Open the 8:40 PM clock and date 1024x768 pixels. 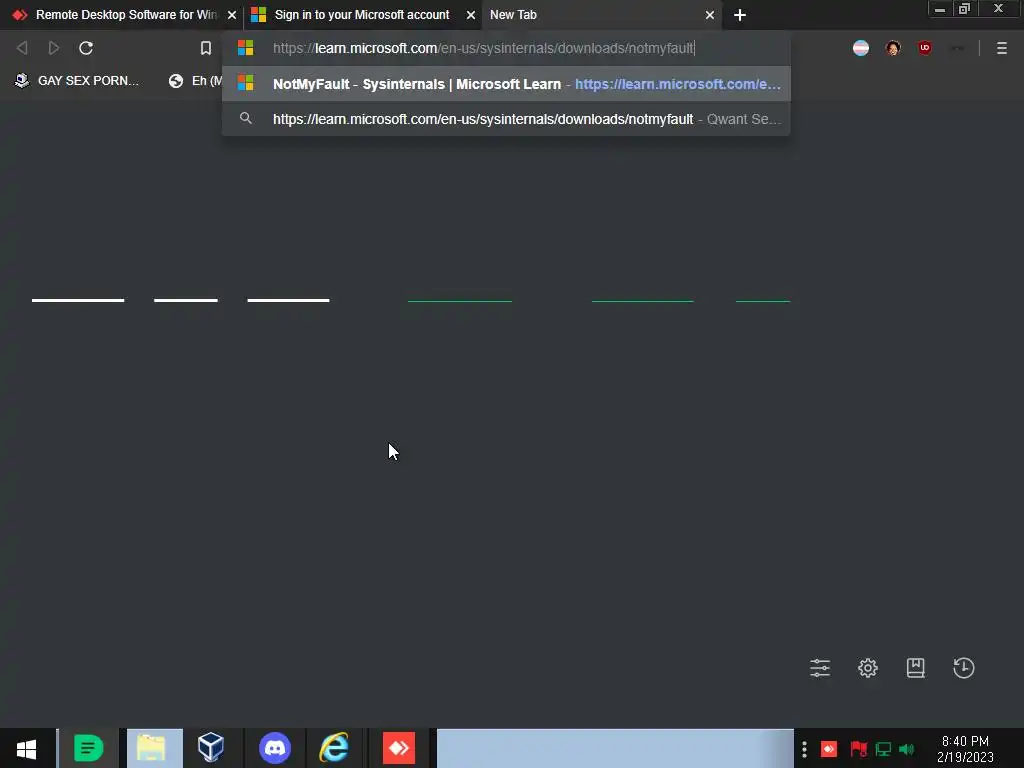point(965,749)
